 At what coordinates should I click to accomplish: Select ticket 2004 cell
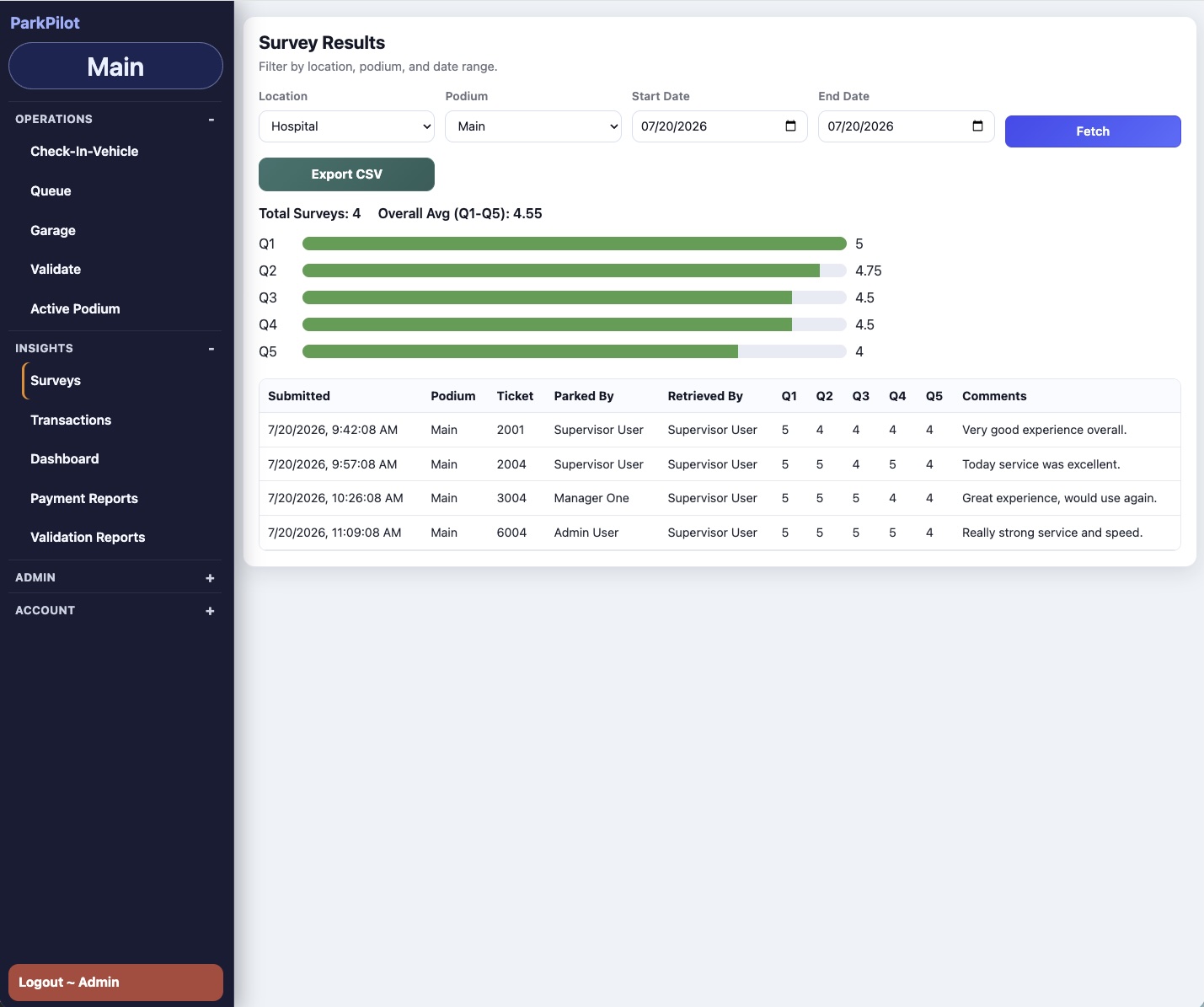[511, 464]
